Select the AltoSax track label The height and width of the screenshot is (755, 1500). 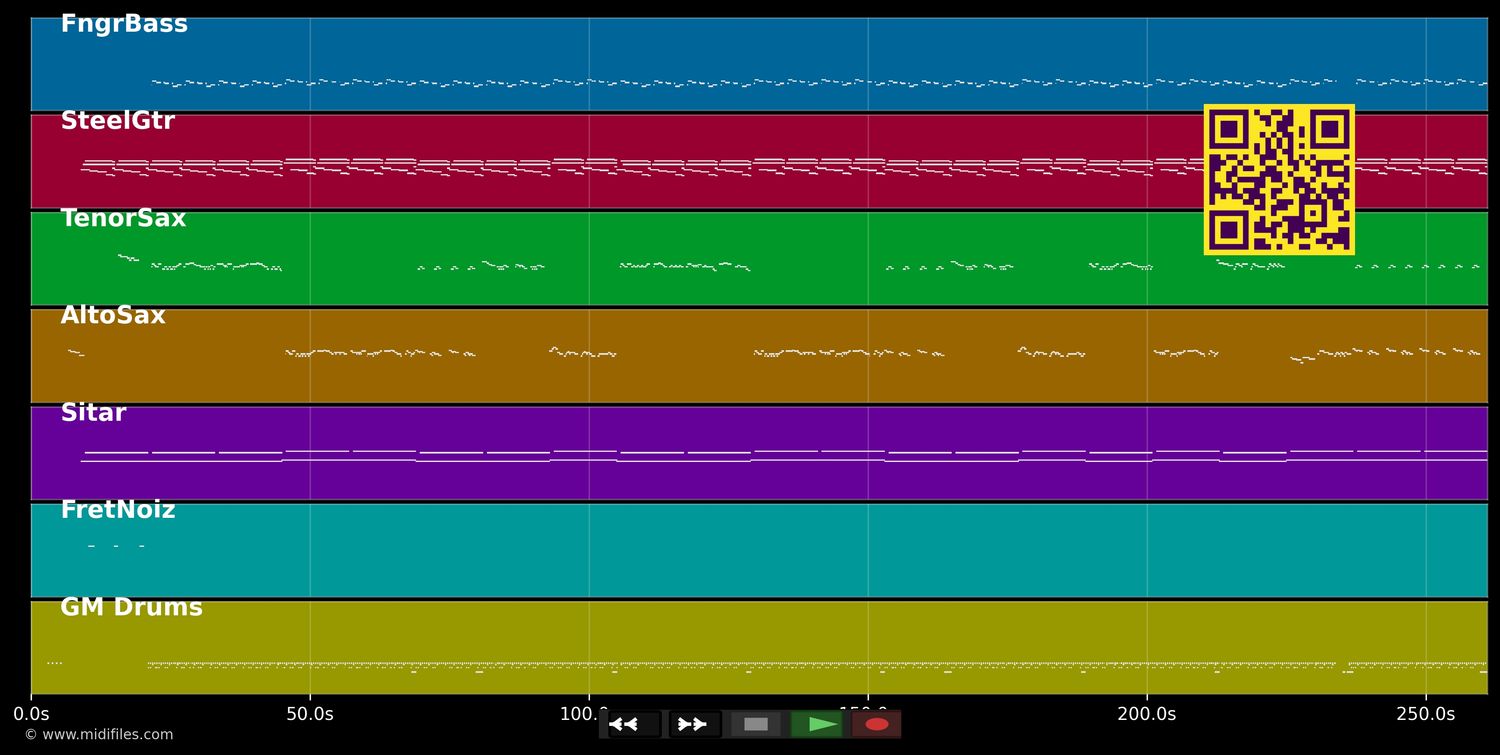[113, 315]
